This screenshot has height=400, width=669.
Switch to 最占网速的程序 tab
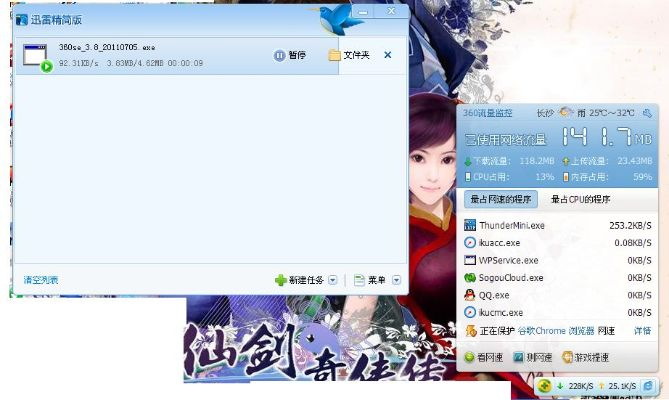pyautogui.click(x=500, y=199)
